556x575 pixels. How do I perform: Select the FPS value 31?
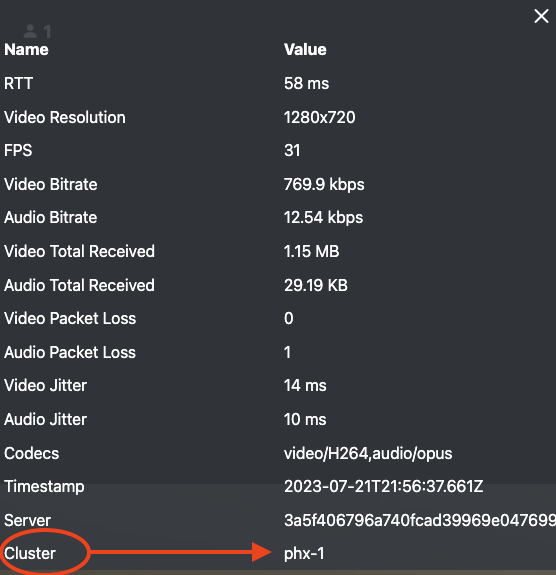292,150
